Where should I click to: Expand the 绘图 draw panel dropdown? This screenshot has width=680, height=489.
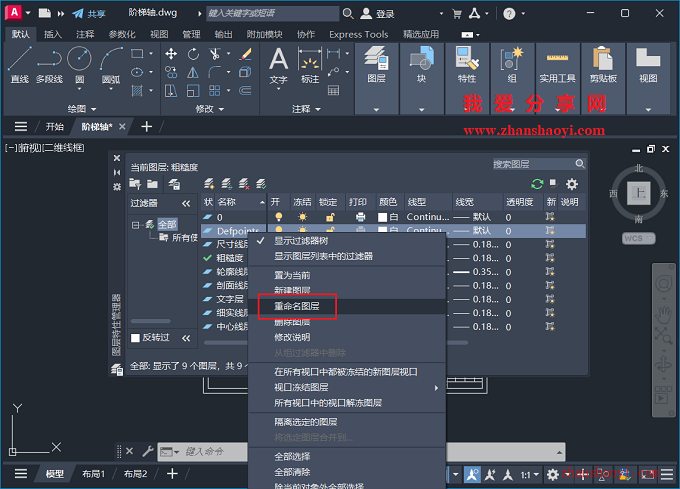(x=82, y=109)
